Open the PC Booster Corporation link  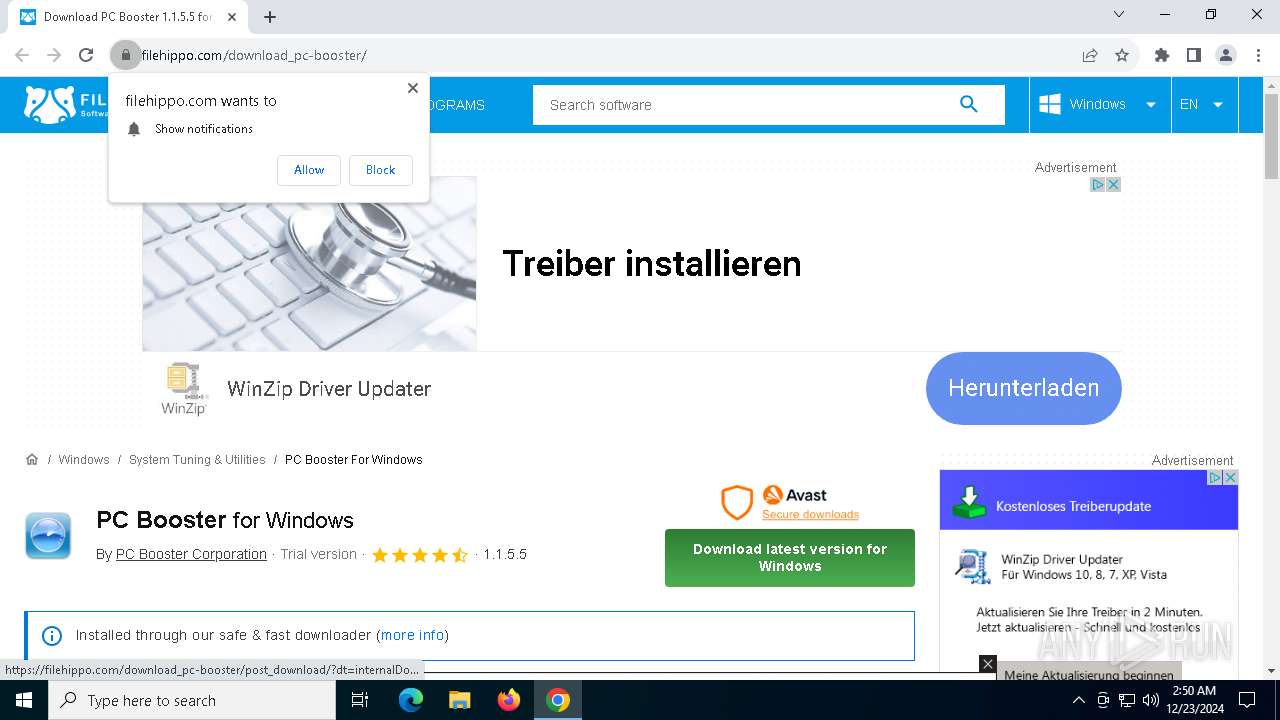tap(191, 554)
